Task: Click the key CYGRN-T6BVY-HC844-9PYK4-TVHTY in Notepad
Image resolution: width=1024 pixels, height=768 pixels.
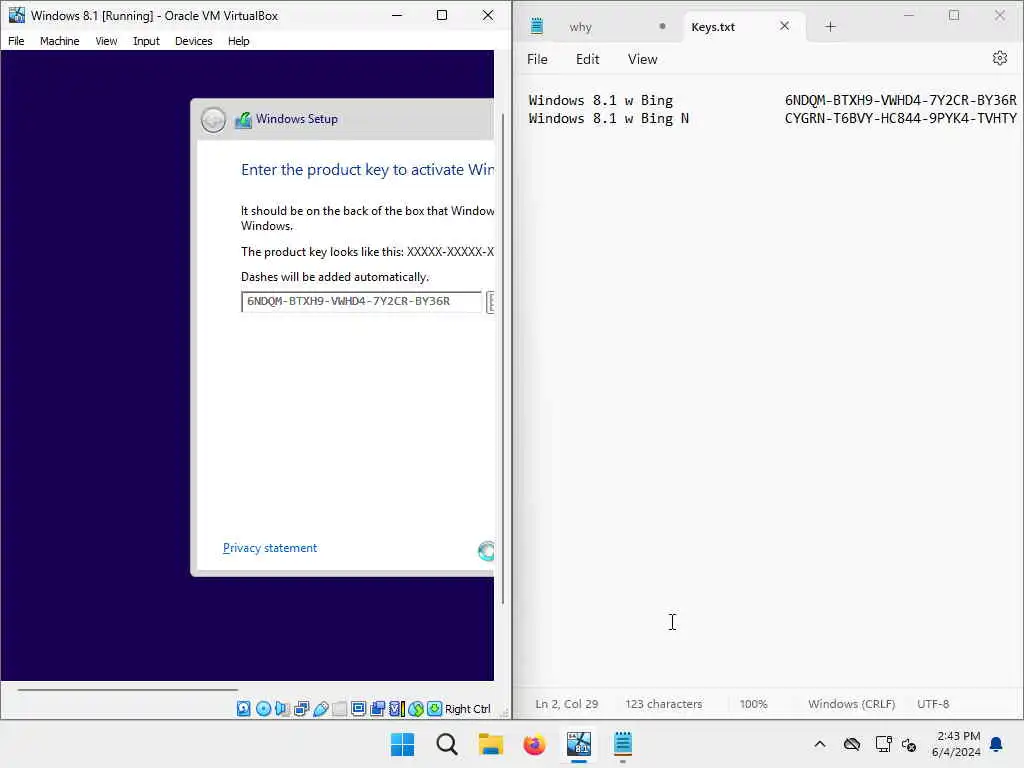Action: [901, 119]
